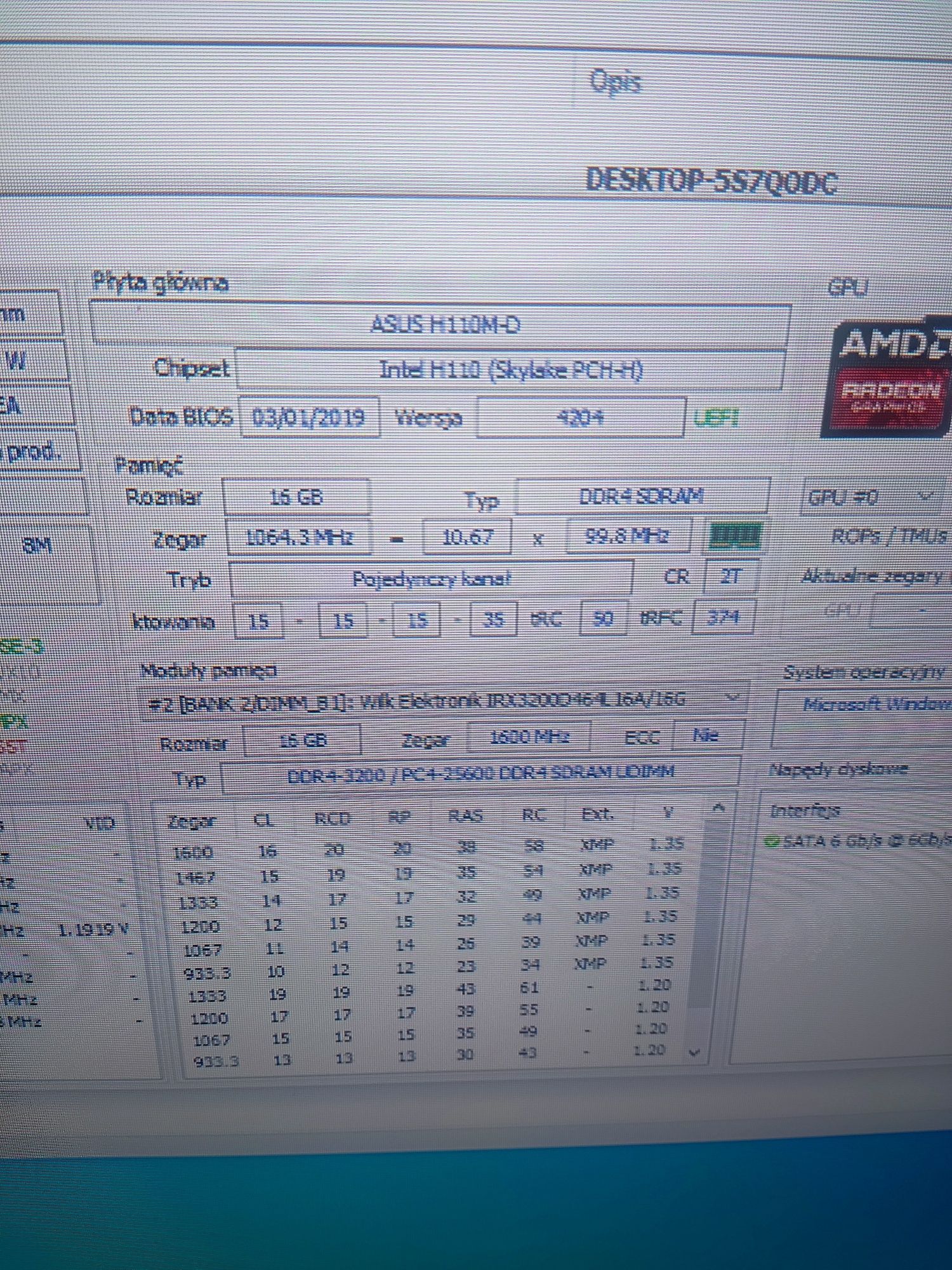Click the Płyta główna section label
Viewport: 952px width, 1270px height.
click(x=160, y=282)
